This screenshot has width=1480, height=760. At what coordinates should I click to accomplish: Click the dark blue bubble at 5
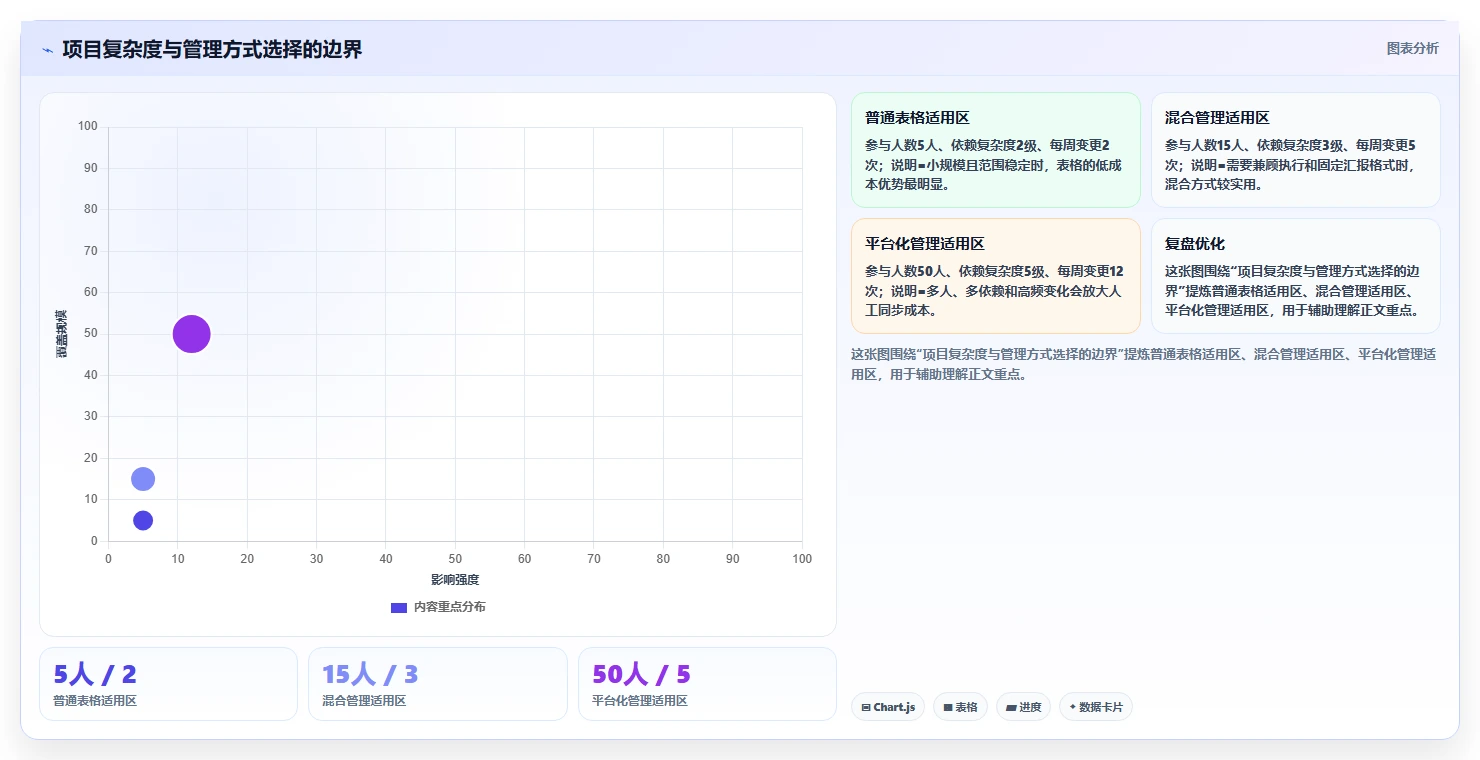point(143,520)
